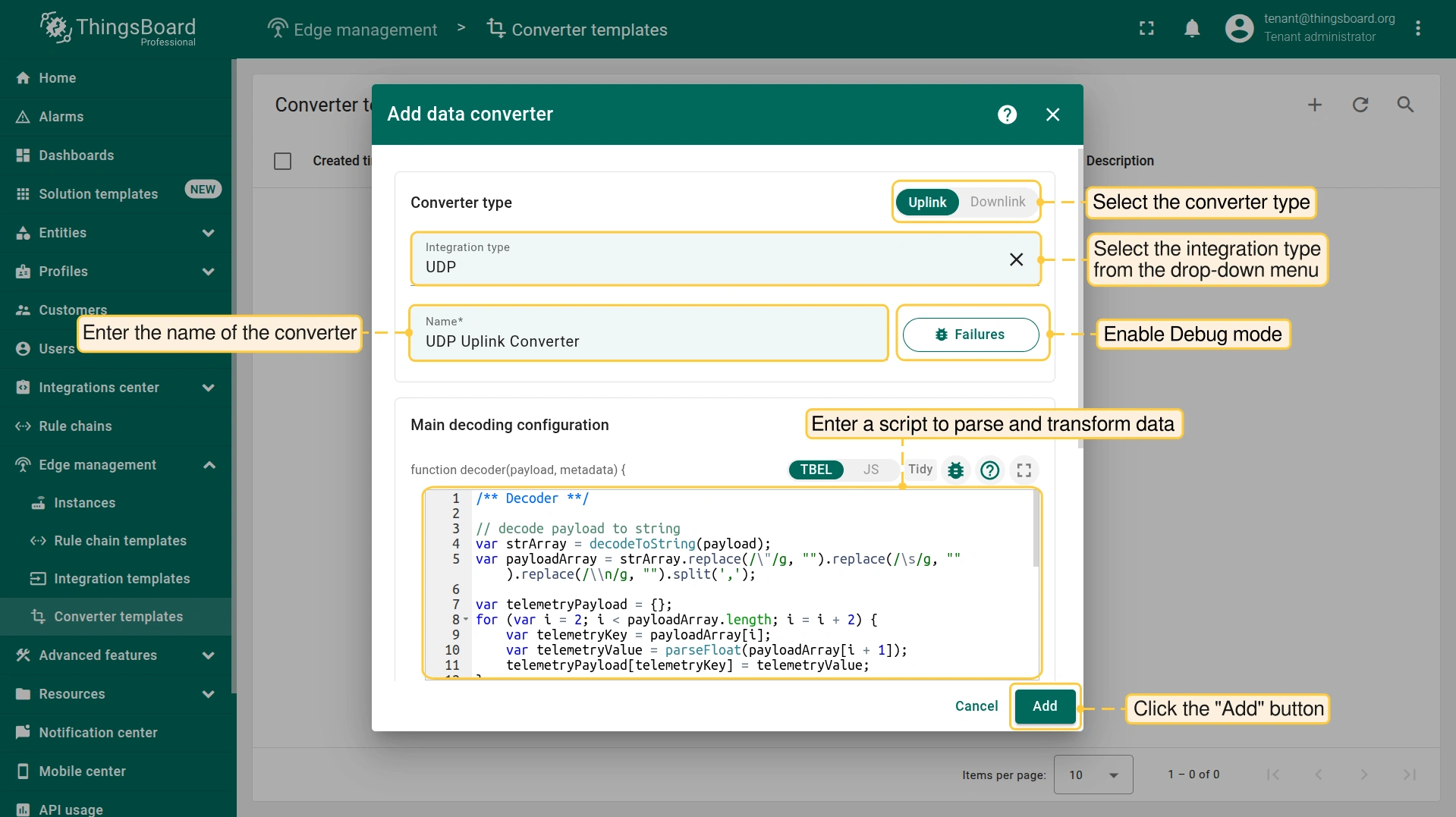1456x817 pixels.
Task: Expand the Resources menu chevron
Action: (208, 694)
